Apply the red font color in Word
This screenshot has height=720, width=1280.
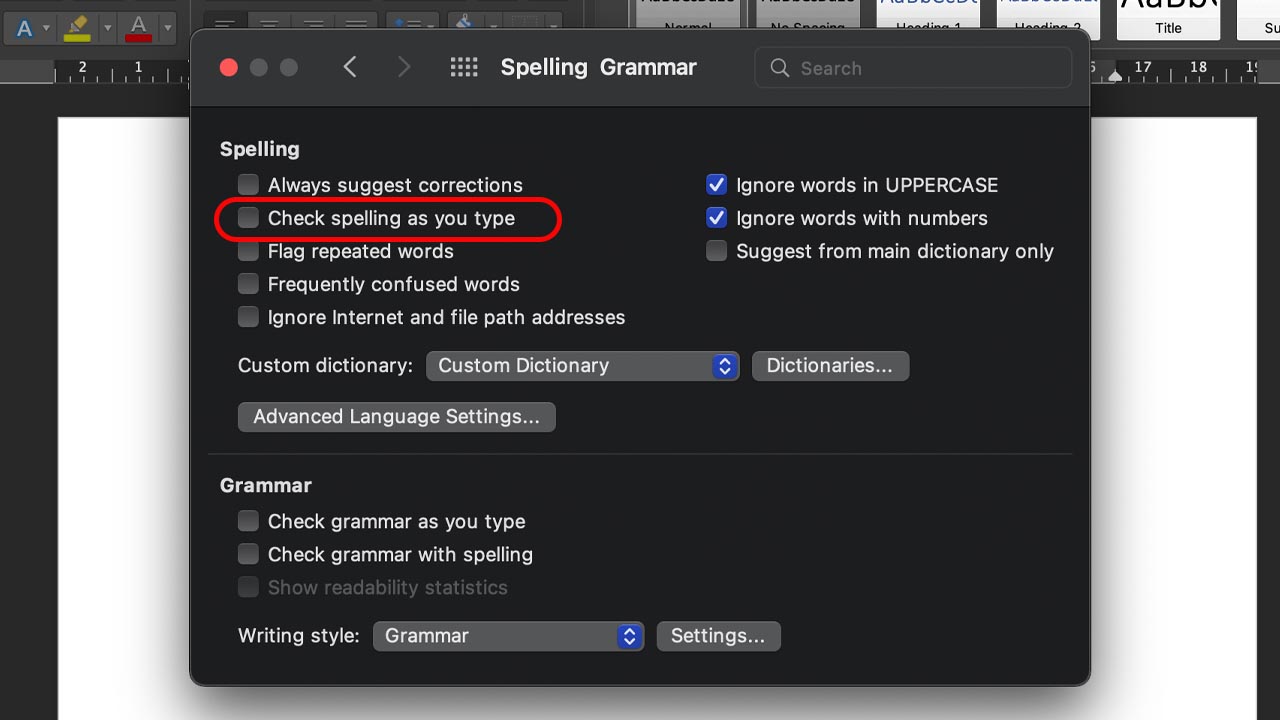click(x=139, y=27)
